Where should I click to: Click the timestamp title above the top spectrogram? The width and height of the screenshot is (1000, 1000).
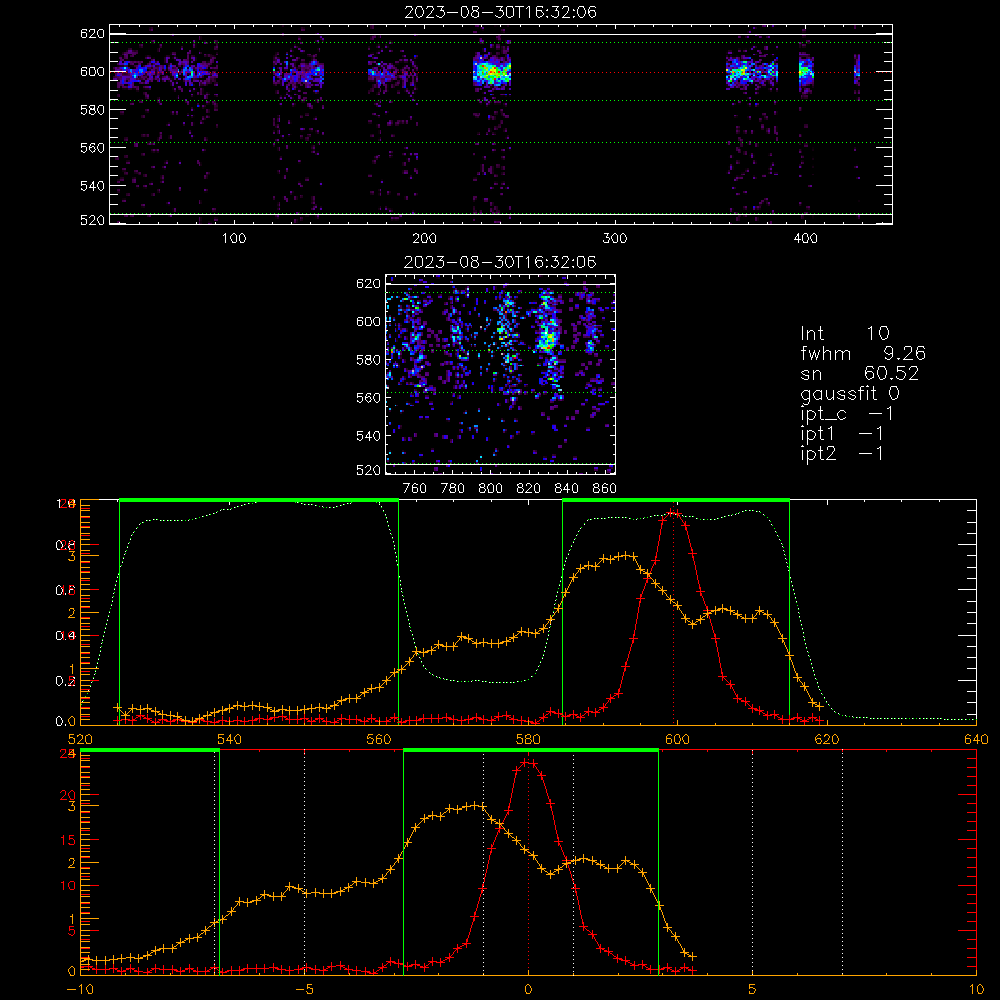(501, 12)
